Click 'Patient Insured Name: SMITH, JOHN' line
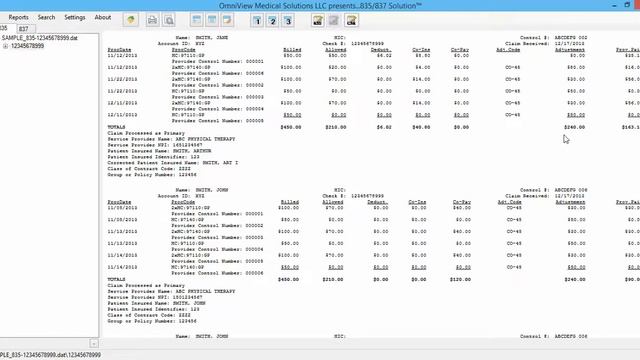The width and height of the screenshot is (640, 360). [156, 304]
